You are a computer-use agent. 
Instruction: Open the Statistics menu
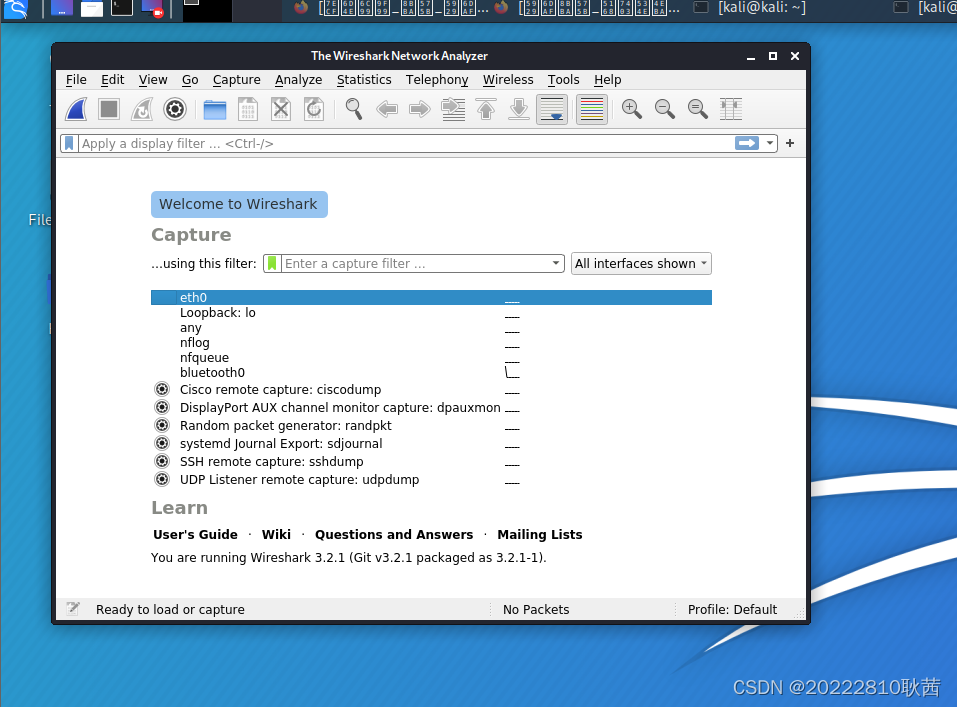click(x=364, y=80)
